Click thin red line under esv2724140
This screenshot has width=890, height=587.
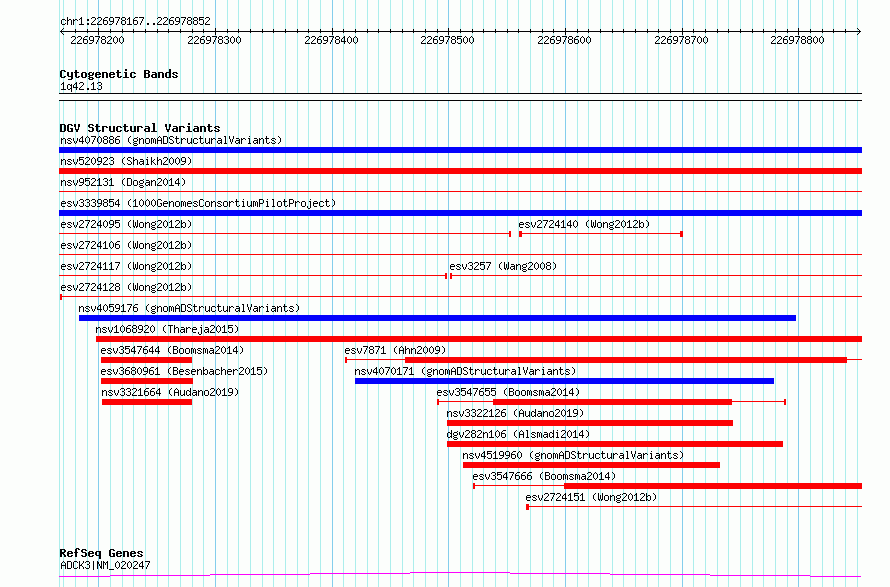pyautogui.click(x=601, y=233)
